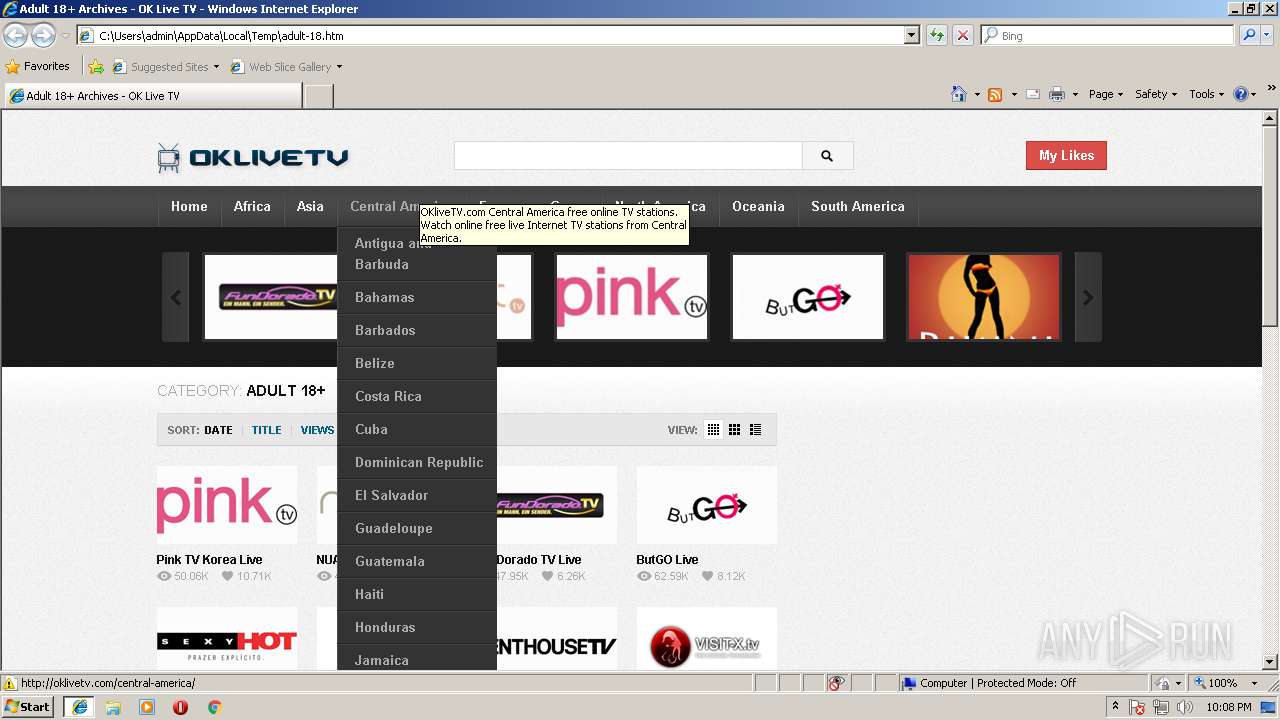
Task: Sort channels by Date
Action: click(218, 430)
